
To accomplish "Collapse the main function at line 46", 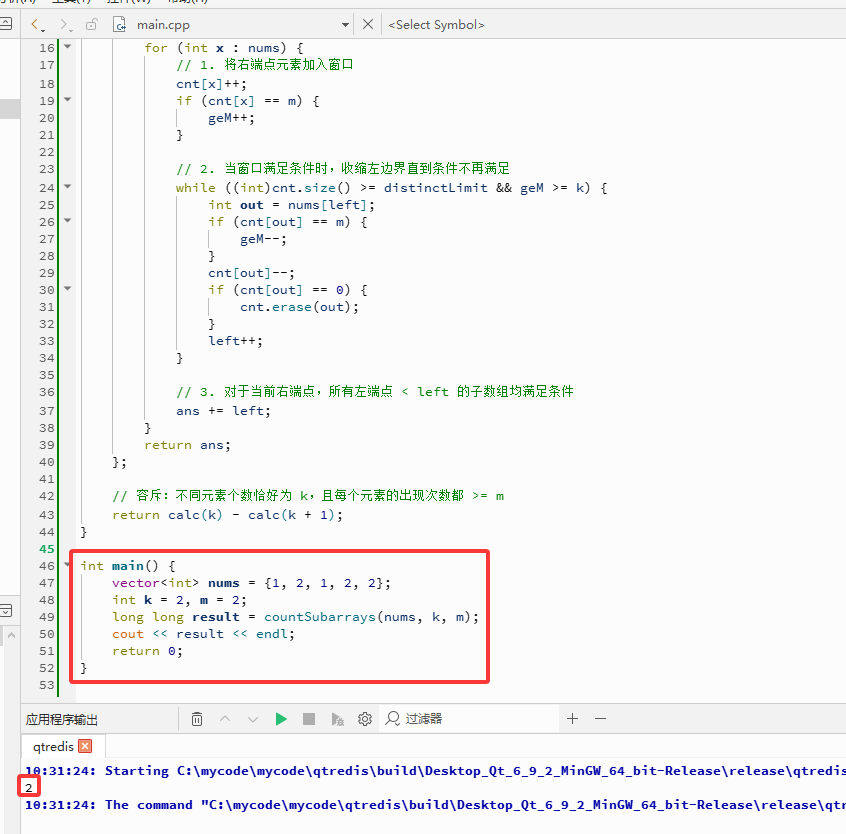I will [68, 565].
